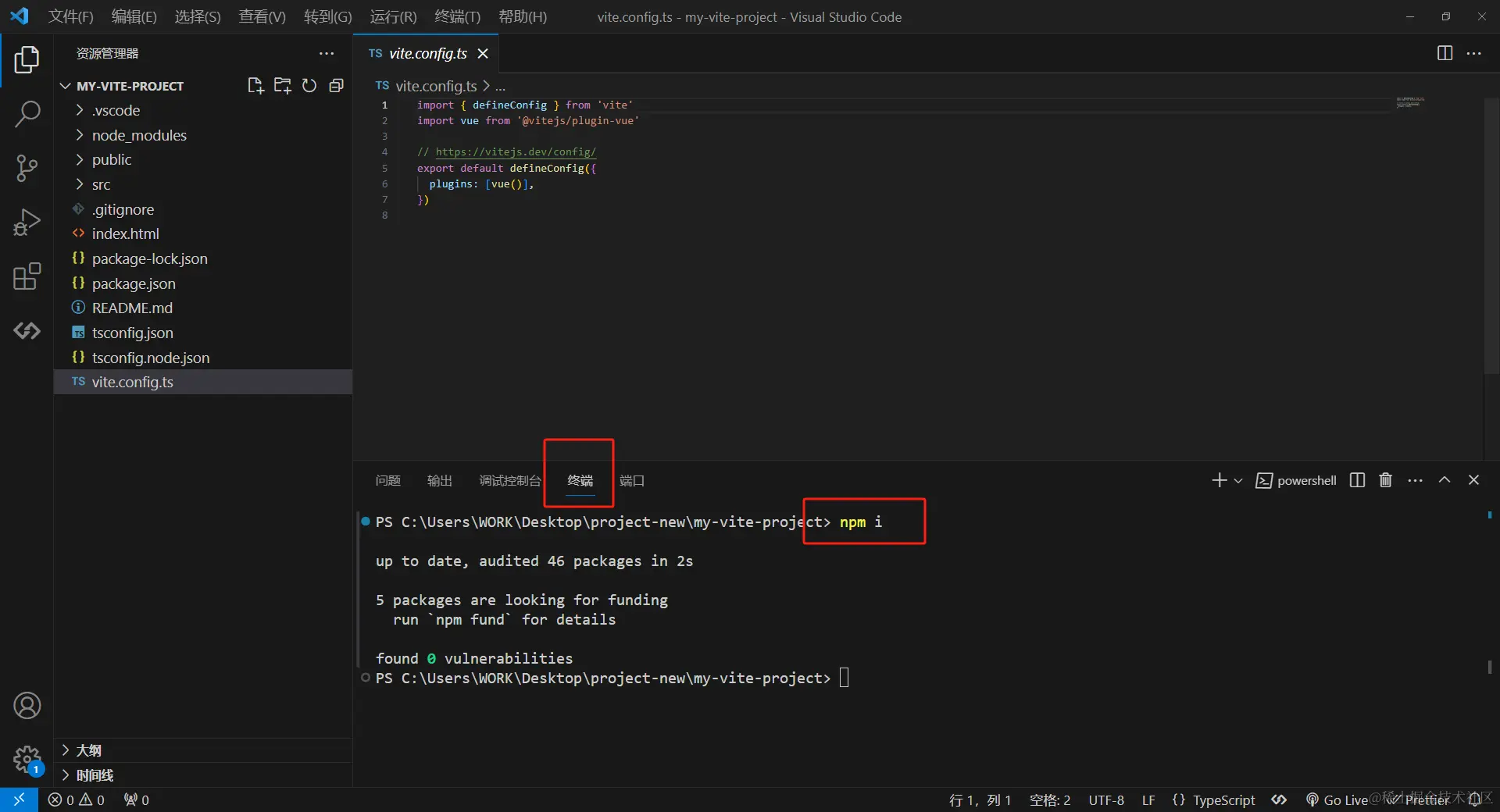Select the powershell terminal instance
Screen dimensions: 1500x812
click(x=1295, y=480)
